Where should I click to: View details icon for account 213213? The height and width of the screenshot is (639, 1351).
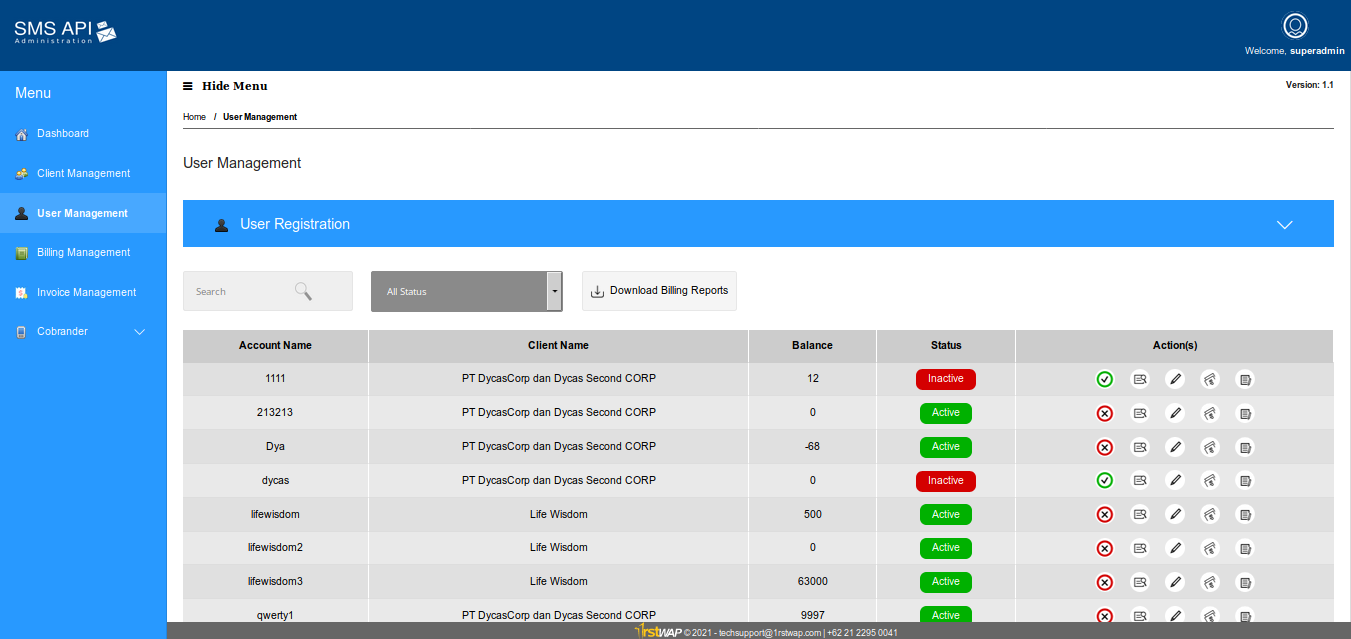(x=1139, y=413)
